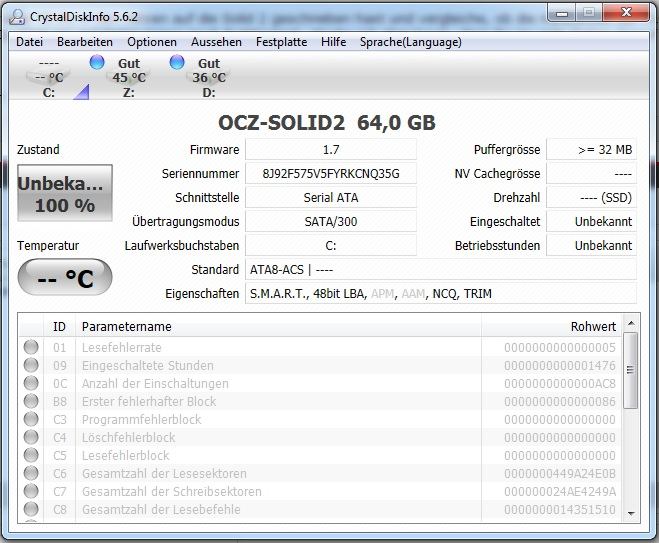Click the -- °C temperature display
659x543 pixels.
pos(65,277)
